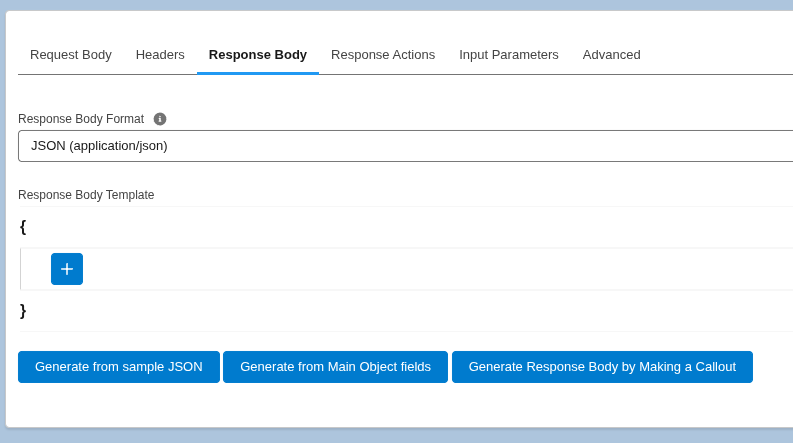This screenshot has width=793, height=443.
Task: Click the closing curly brace in template
Action: point(23,311)
